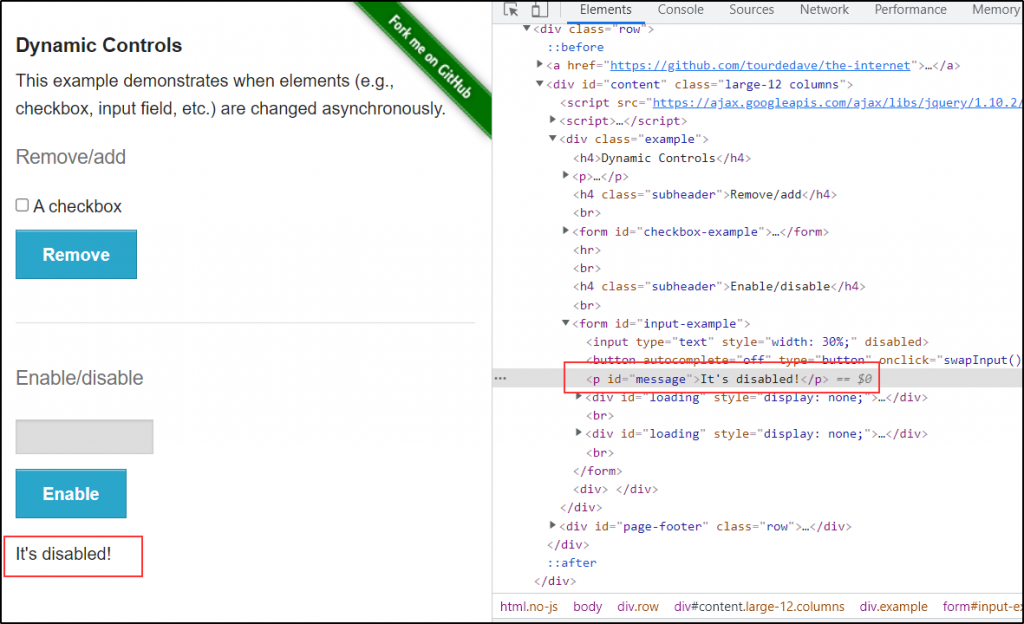Click the "It's disabled!" message text
This screenshot has height=624, width=1024.
[63, 554]
